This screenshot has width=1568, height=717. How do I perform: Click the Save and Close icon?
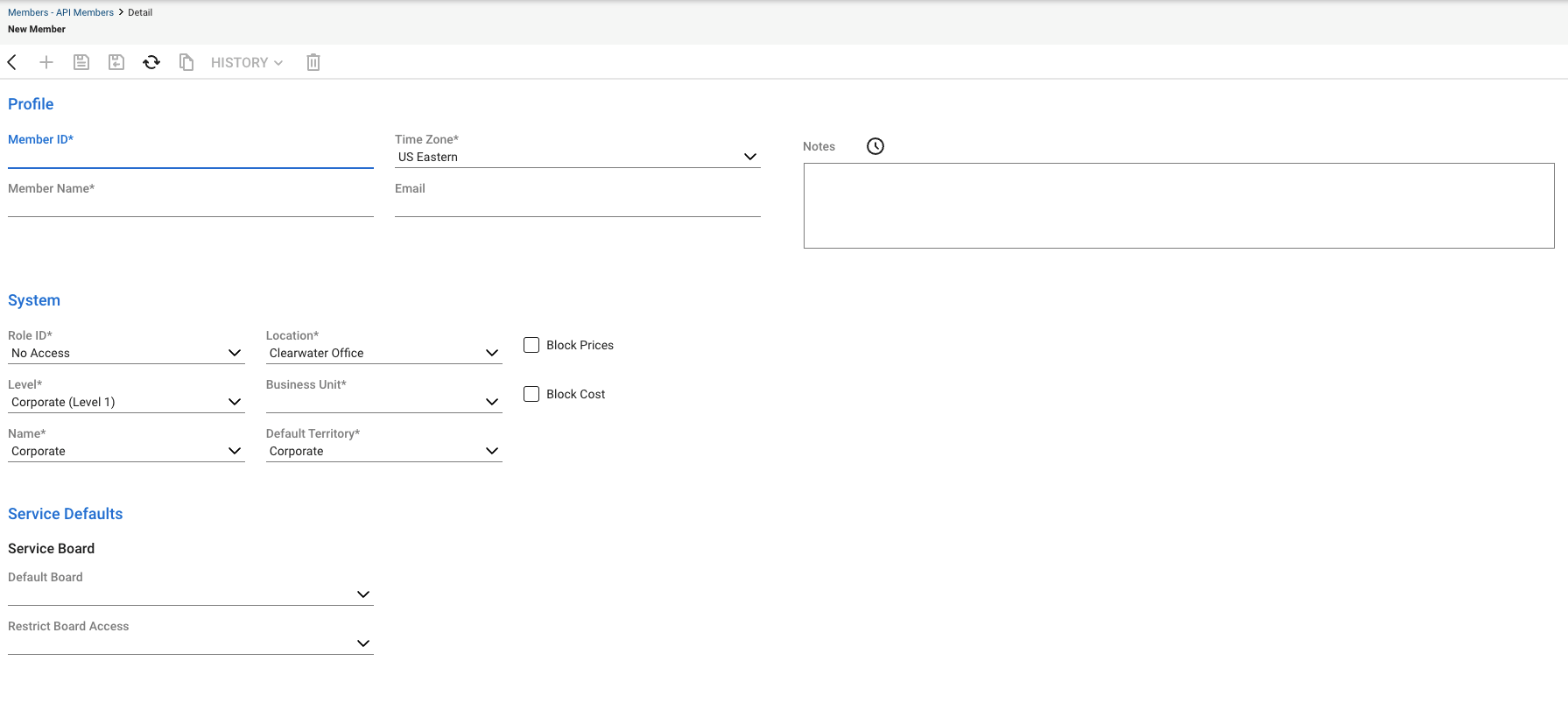(x=116, y=62)
